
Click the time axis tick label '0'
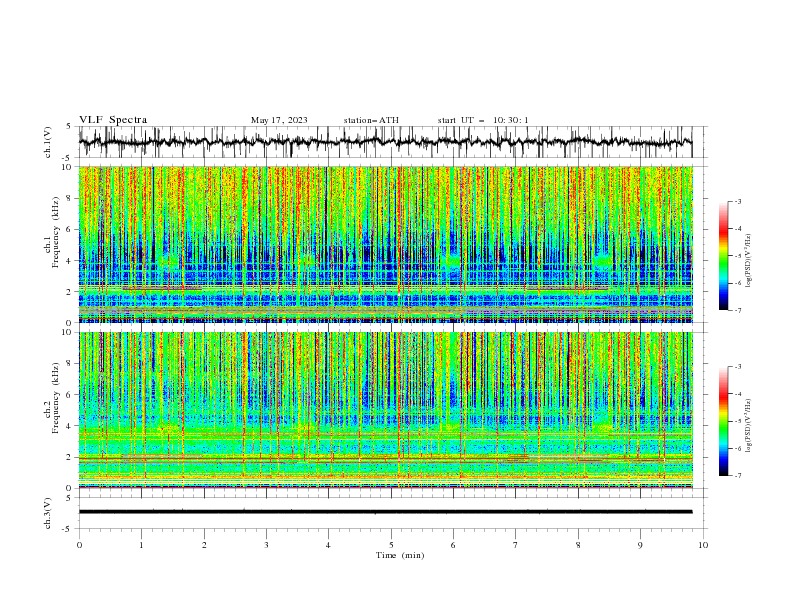(79, 545)
